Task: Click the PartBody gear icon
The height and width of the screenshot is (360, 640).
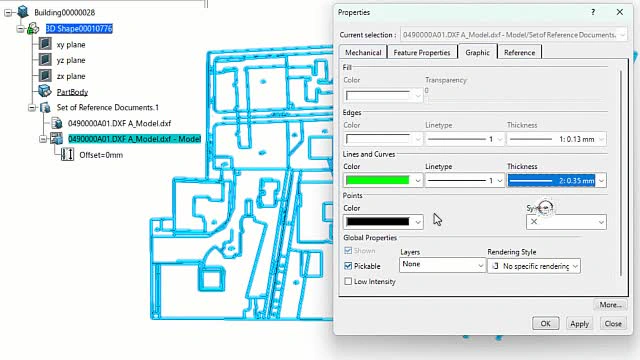Action: coord(44,91)
